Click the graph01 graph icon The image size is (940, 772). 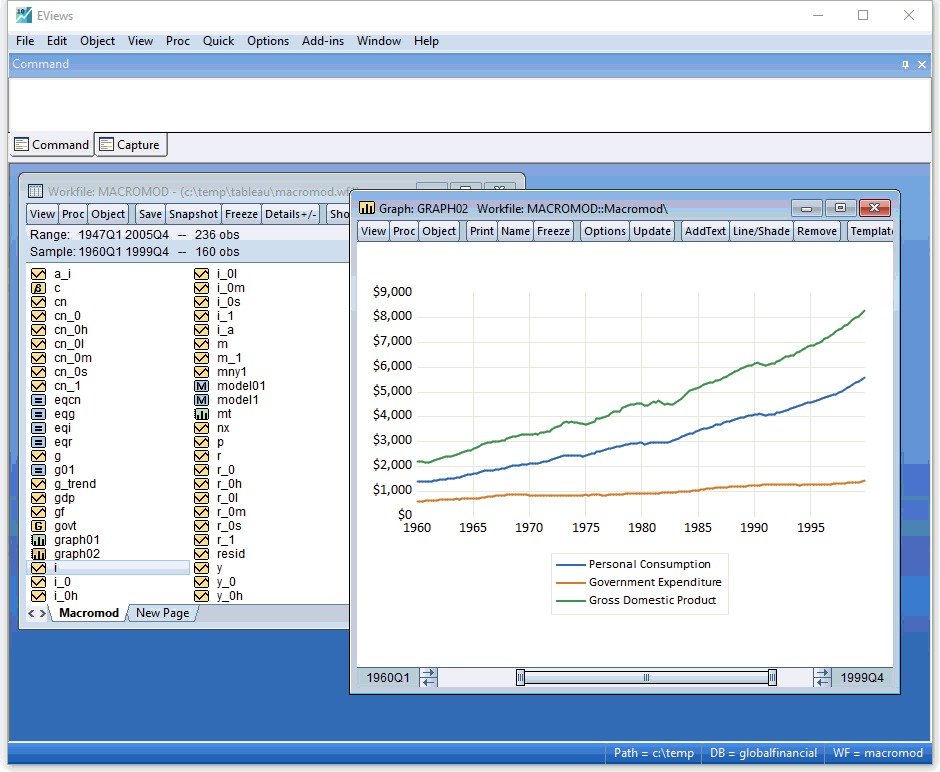[x=39, y=540]
